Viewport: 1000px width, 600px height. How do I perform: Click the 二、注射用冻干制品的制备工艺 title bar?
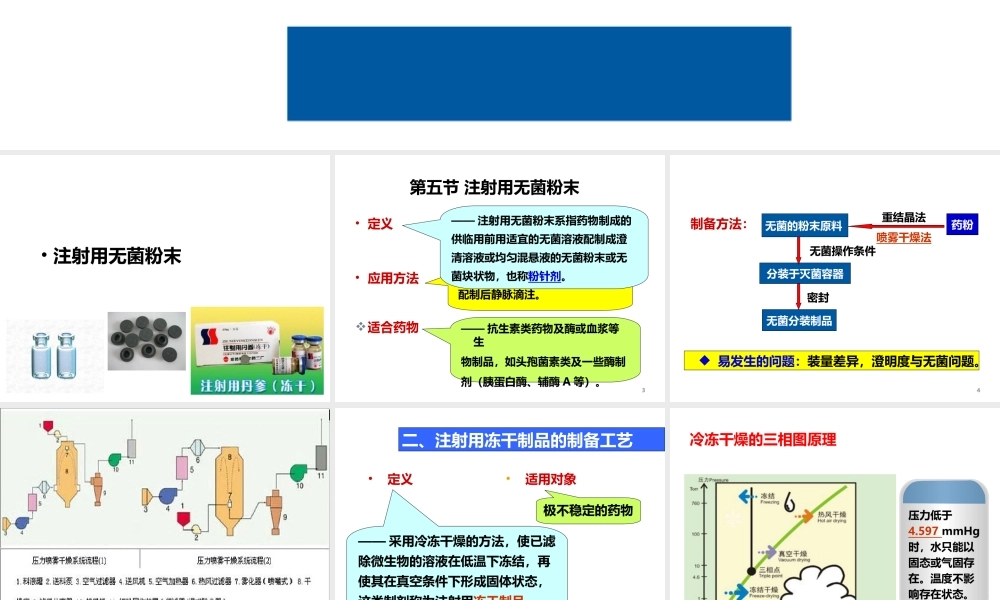[530, 439]
